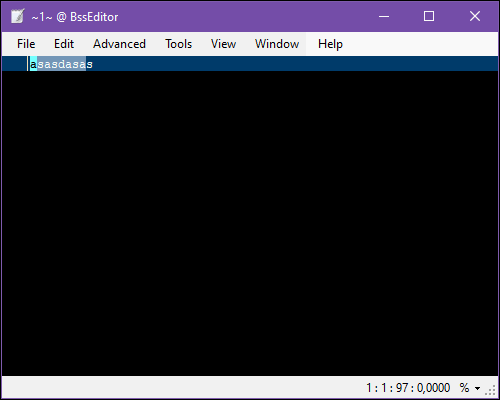Image resolution: width=500 pixels, height=400 pixels.
Task: Click the BssEditor notepad icon in title bar
Action: (x=17, y=16)
